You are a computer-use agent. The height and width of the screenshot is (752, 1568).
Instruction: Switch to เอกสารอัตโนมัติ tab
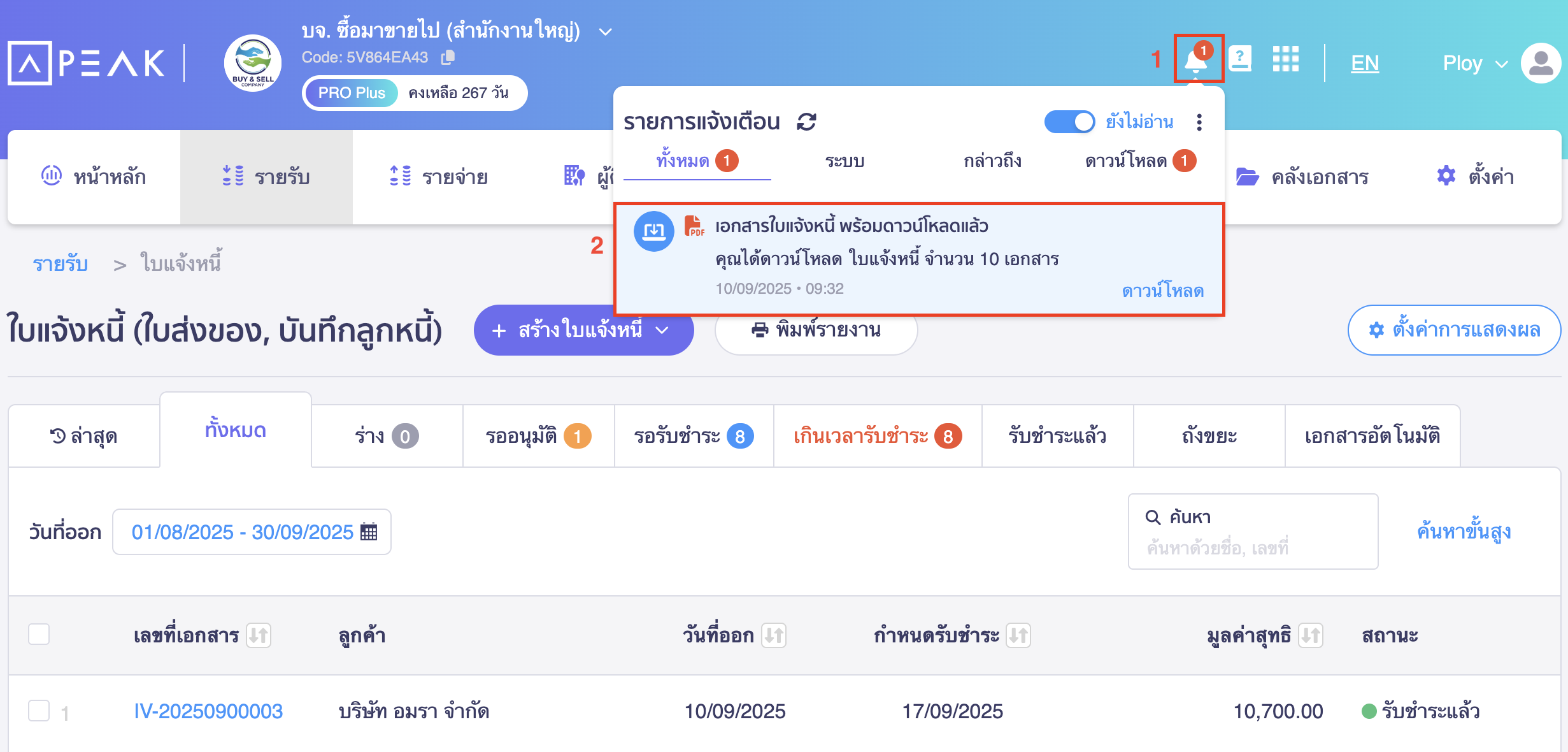[x=1372, y=436]
